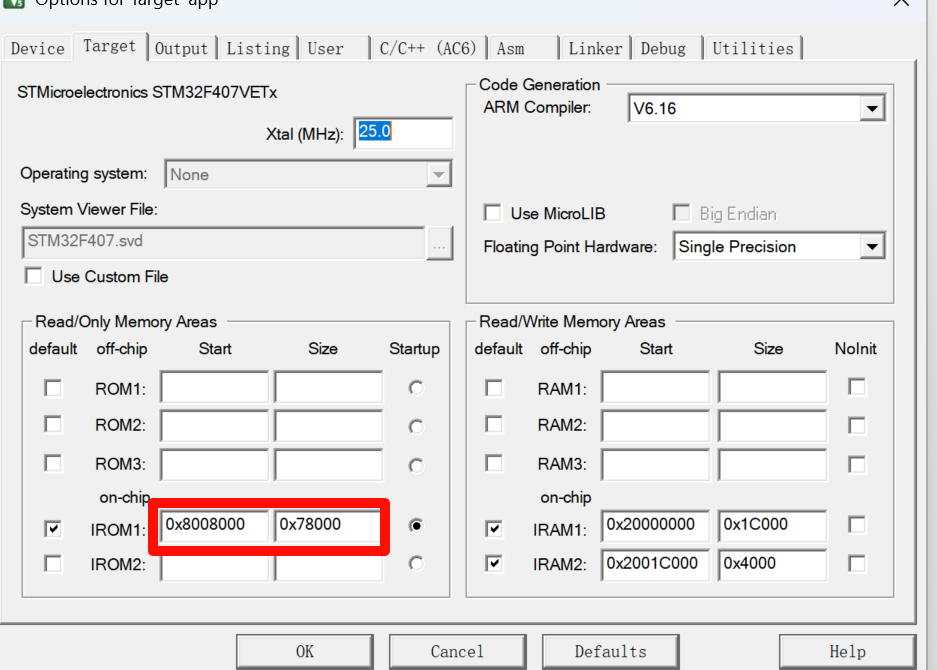937x670 pixels.
Task: Click the System Viewer File browse button
Action: click(x=439, y=243)
